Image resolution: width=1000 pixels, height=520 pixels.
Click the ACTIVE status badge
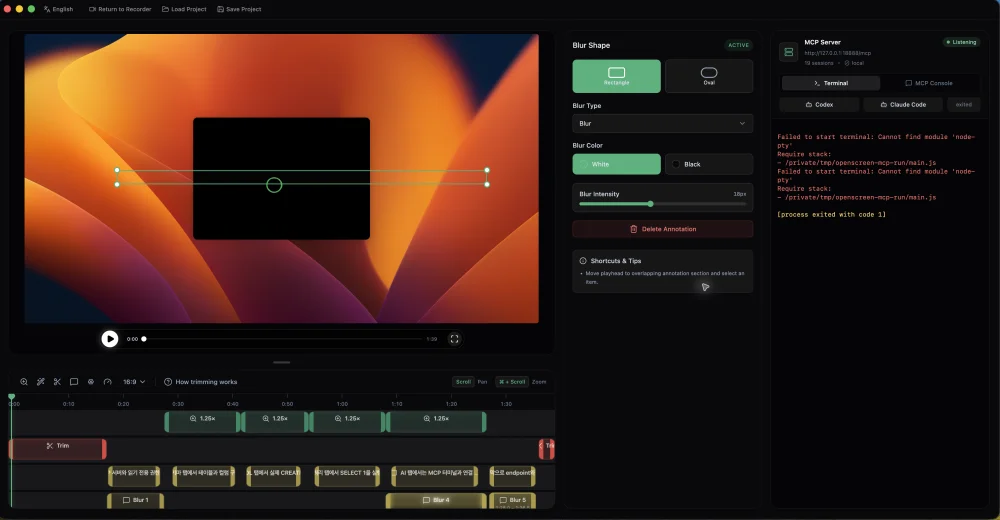point(739,45)
